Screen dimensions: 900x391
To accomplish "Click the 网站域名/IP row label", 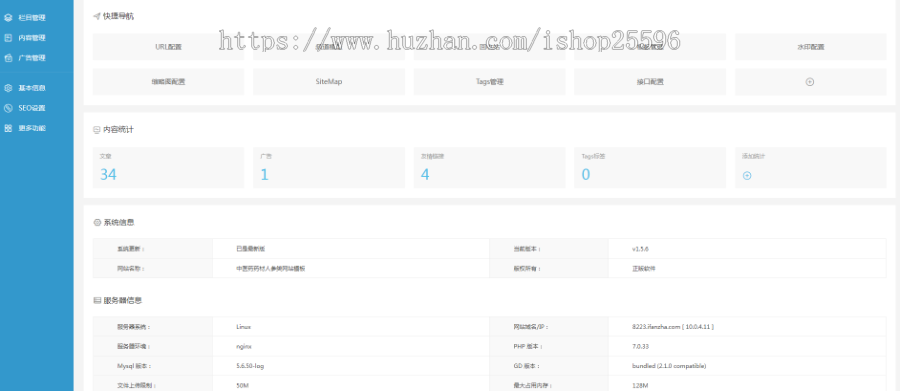I will [x=531, y=327].
